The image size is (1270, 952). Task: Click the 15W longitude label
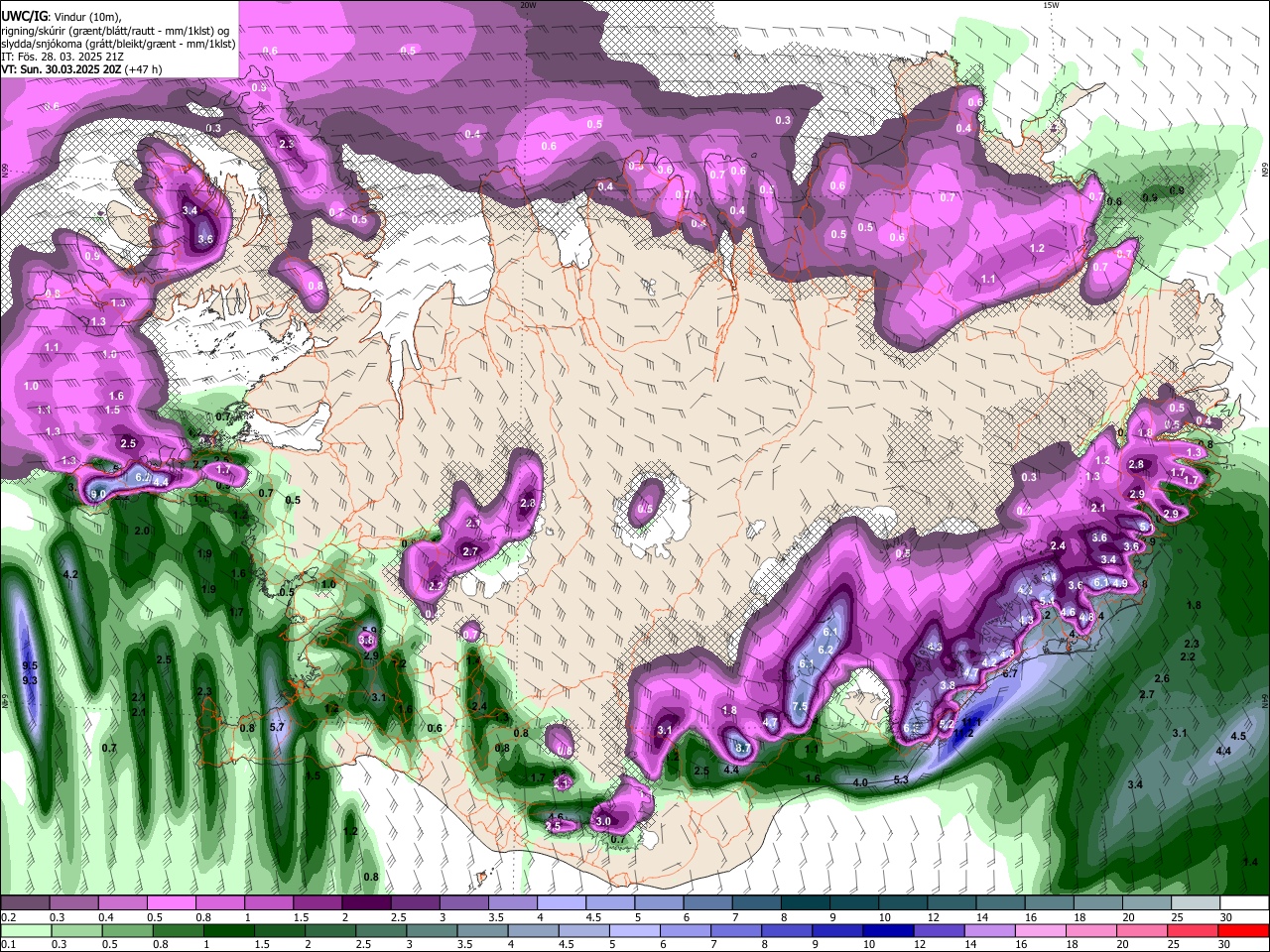point(1051,5)
